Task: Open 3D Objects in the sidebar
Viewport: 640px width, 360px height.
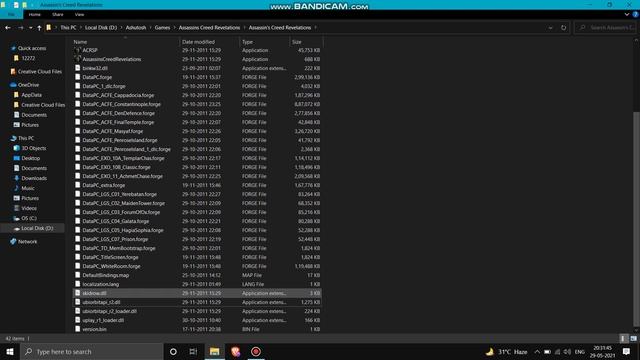Action: 33,148
